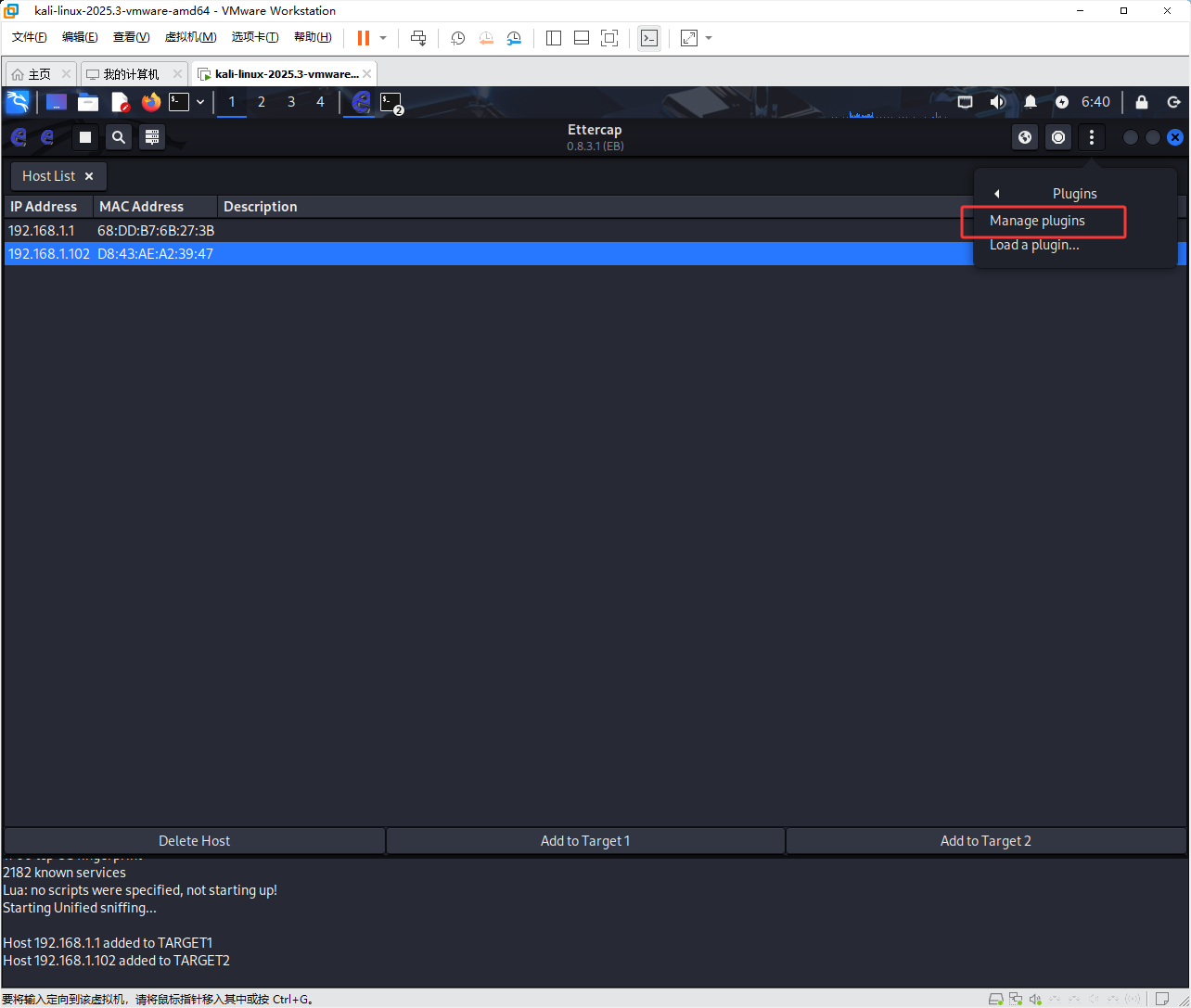Click the stop MITM octagon icon
Image resolution: width=1191 pixels, height=1008 pixels.
coord(1058,137)
